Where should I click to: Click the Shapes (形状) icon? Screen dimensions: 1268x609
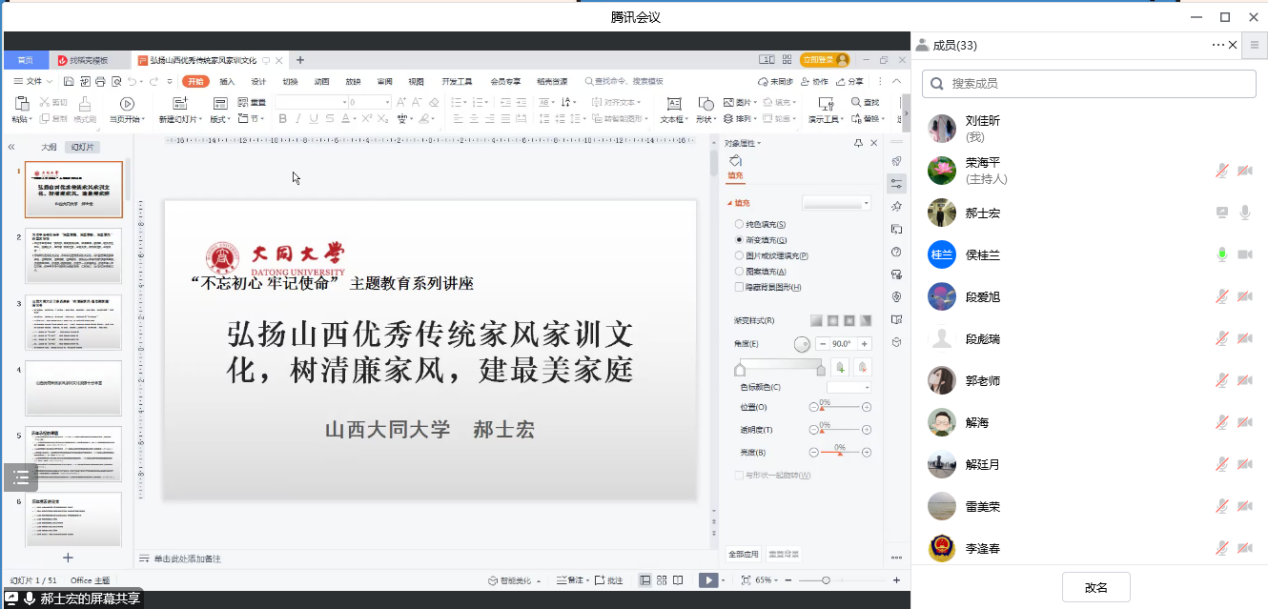coord(706,103)
